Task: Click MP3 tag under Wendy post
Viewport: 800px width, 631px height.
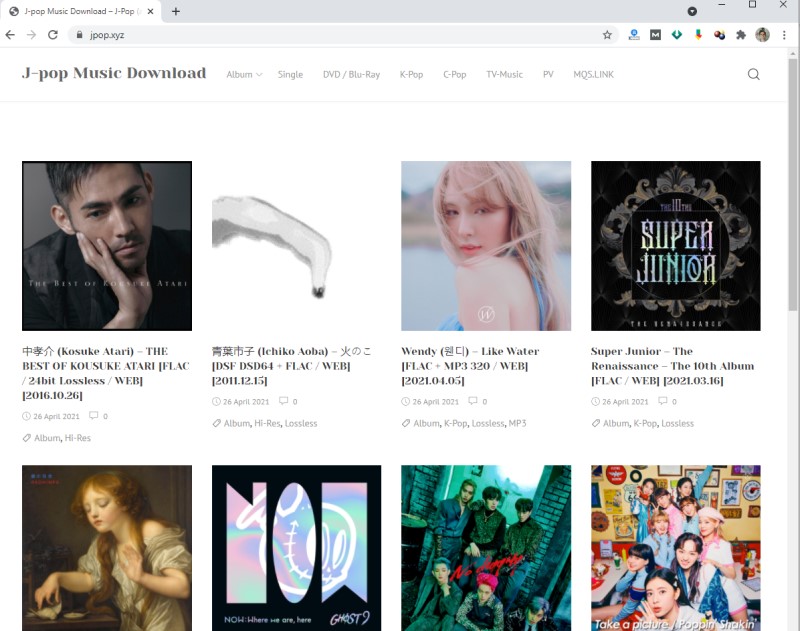Action: pos(517,423)
